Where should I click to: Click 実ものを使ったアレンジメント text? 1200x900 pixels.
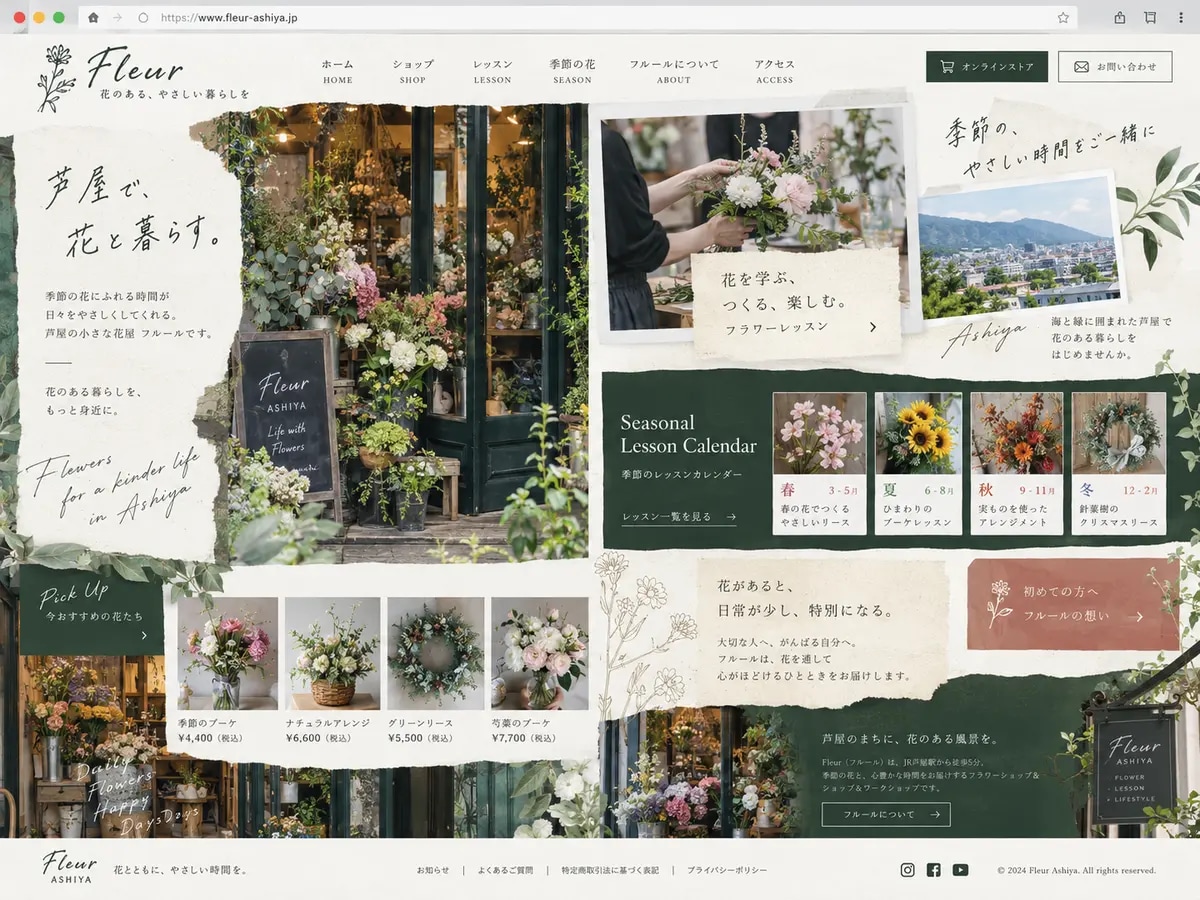click(x=1014, y=516)
